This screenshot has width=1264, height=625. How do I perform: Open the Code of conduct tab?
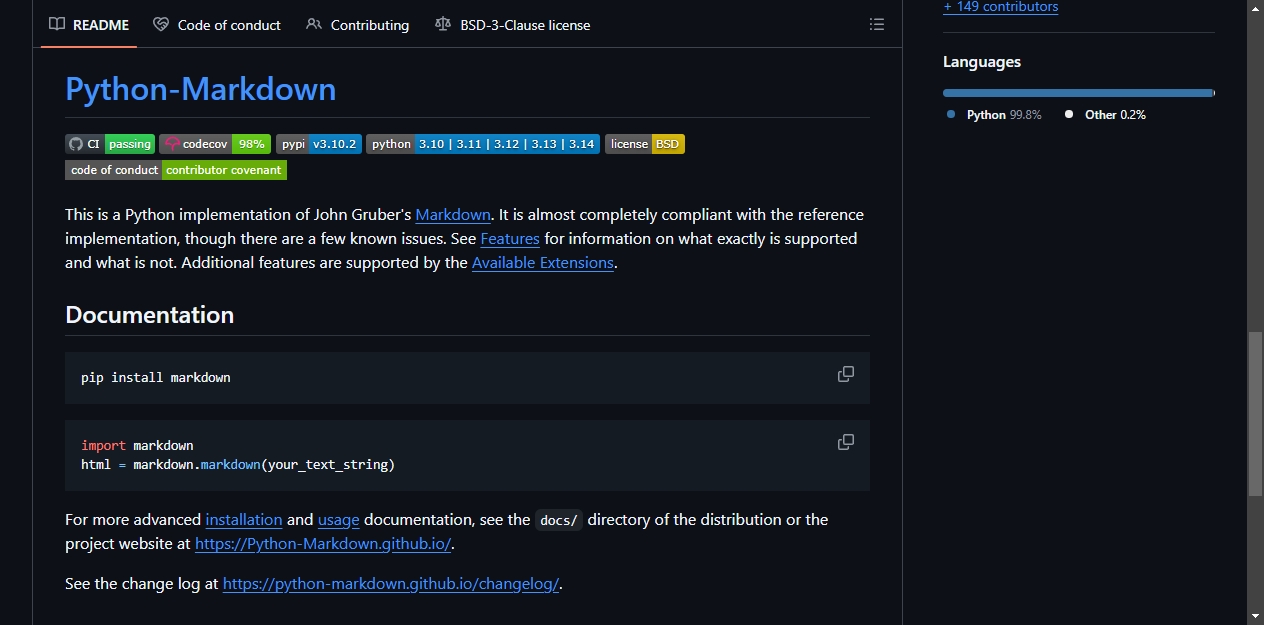coord(217,25)
